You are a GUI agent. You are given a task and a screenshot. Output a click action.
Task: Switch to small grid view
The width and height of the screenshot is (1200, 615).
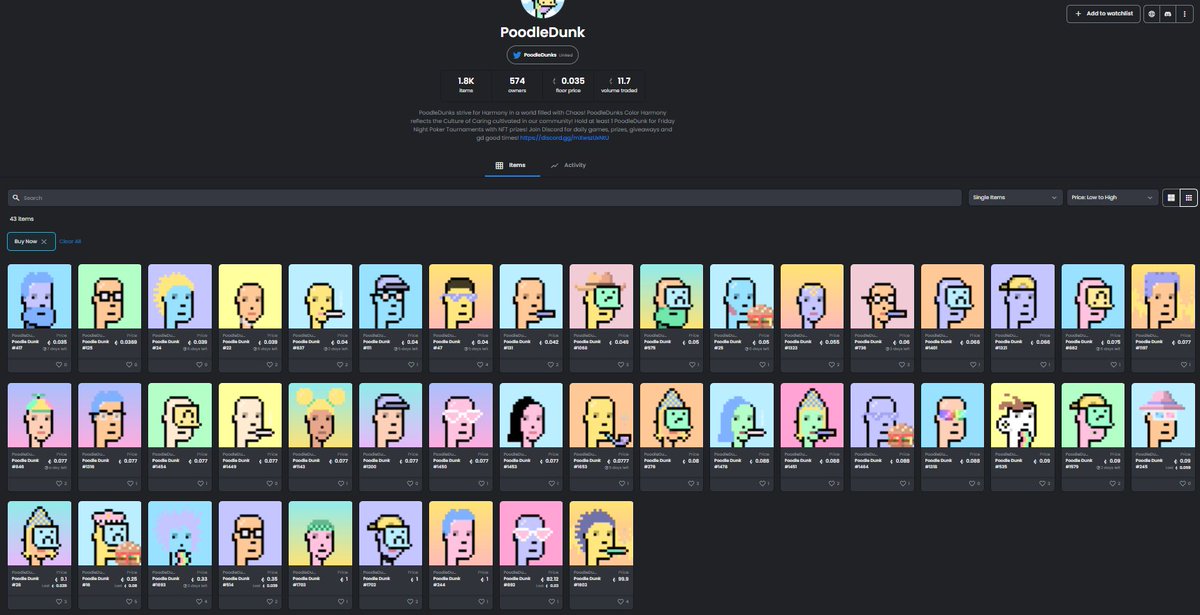[1189, 198]
